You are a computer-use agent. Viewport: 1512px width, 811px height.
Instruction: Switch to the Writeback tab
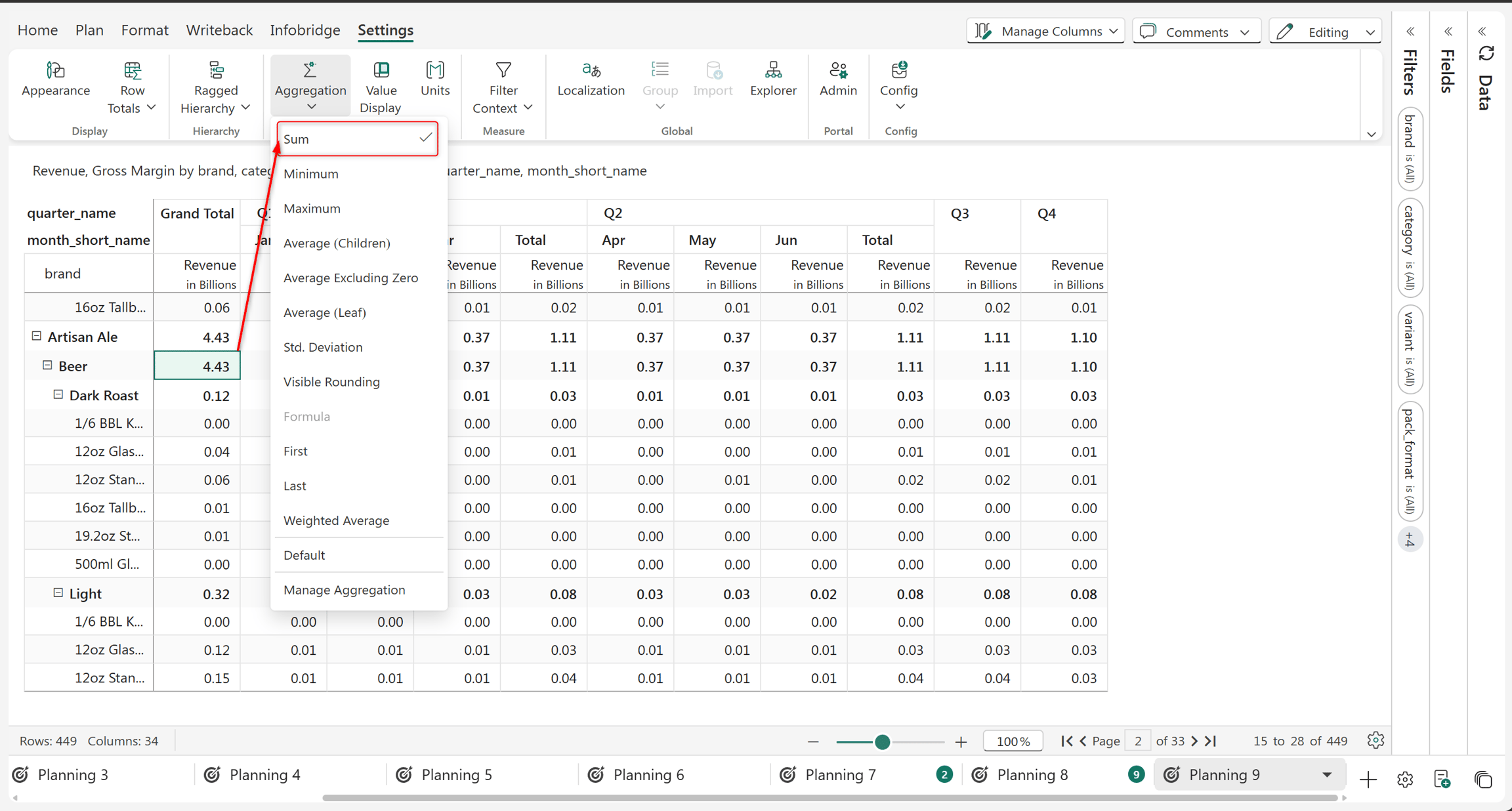(219, 30)
